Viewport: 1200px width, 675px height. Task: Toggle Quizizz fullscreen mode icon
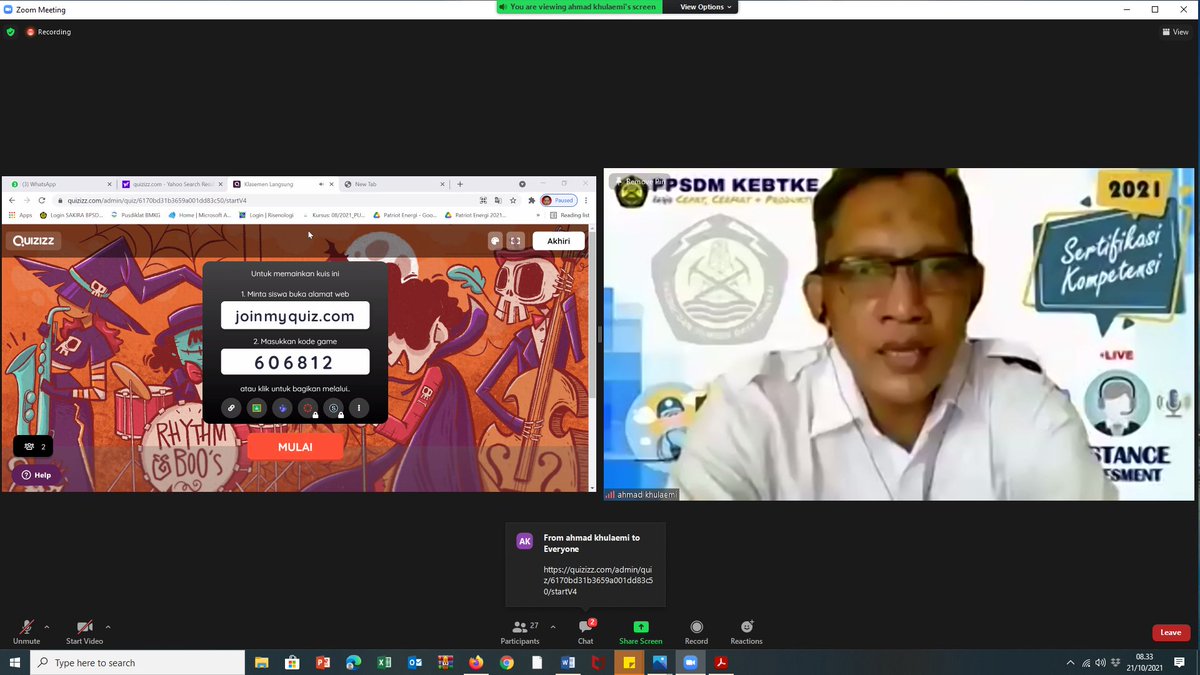tap(515, 240)
